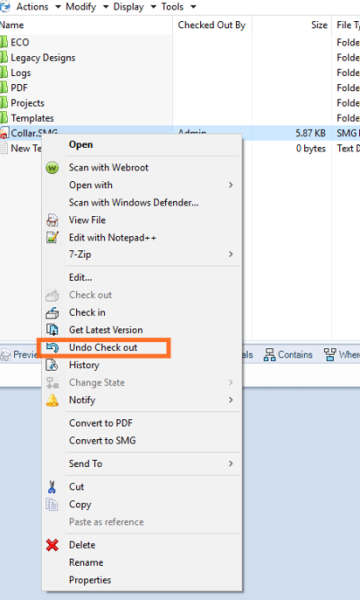Expand the 7-Zip submenu arrow
Screen dimensions: 360x600
click(x=231, y=254)
